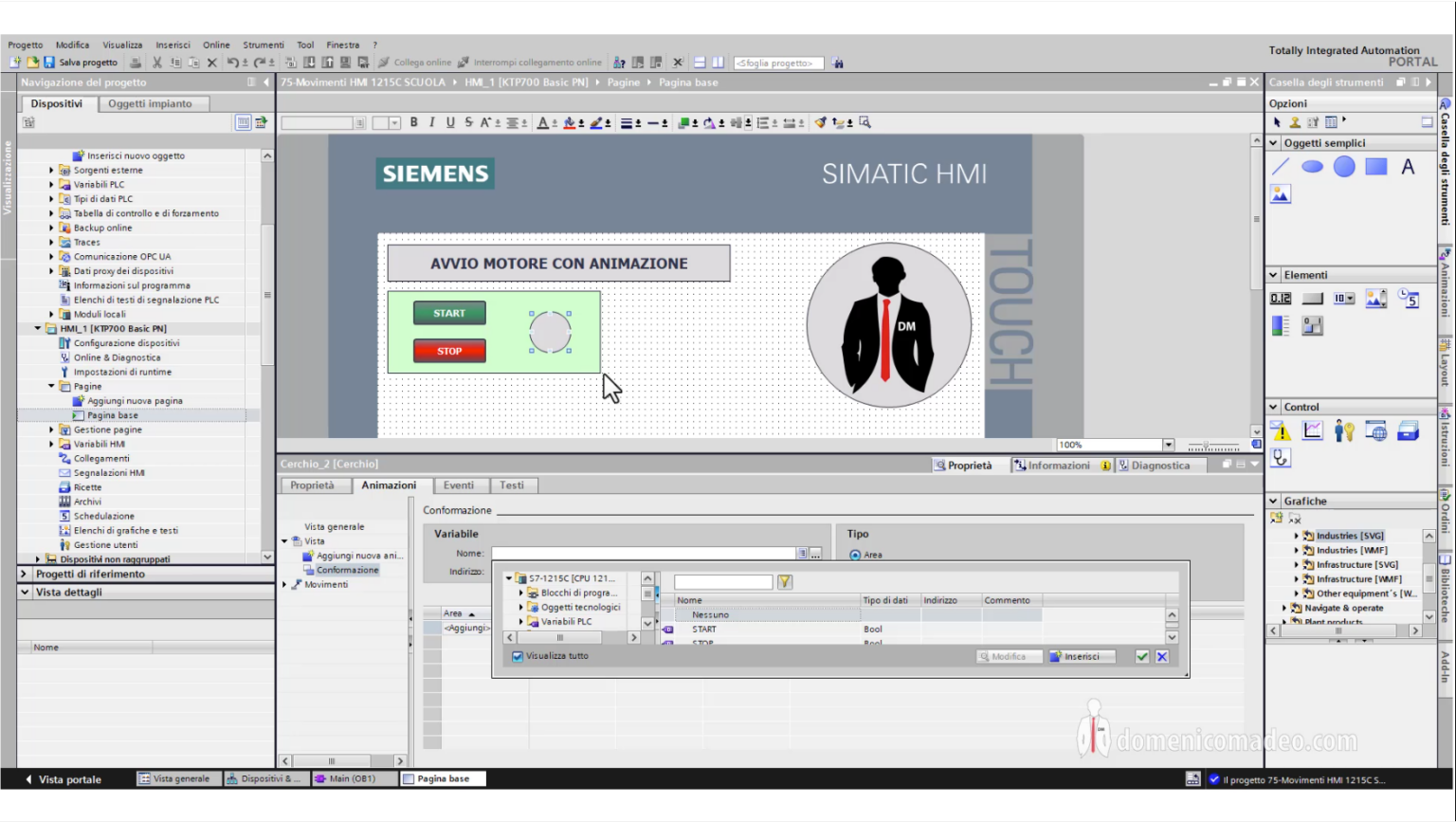Switch to the Eventi tab
This screenshot has height=822, width=1456.
coord(460,484)
